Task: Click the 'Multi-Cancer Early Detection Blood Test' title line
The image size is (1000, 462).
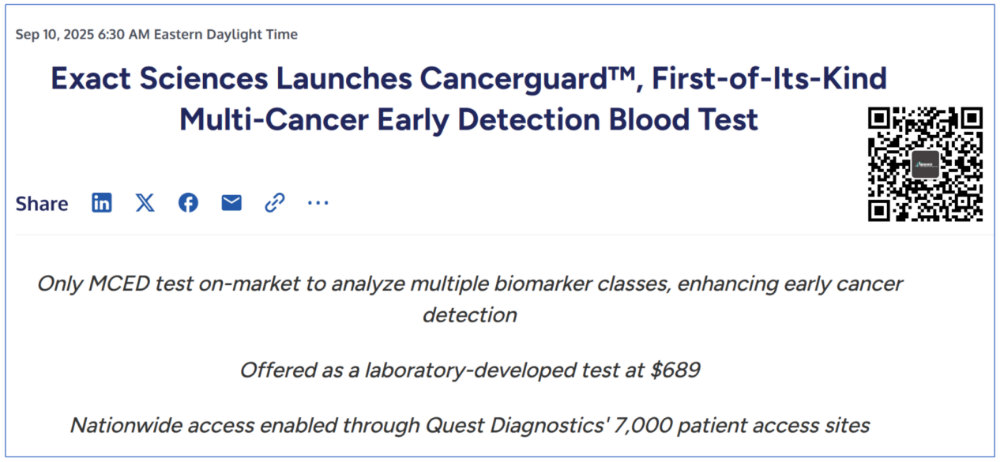Action: (469, 119)
